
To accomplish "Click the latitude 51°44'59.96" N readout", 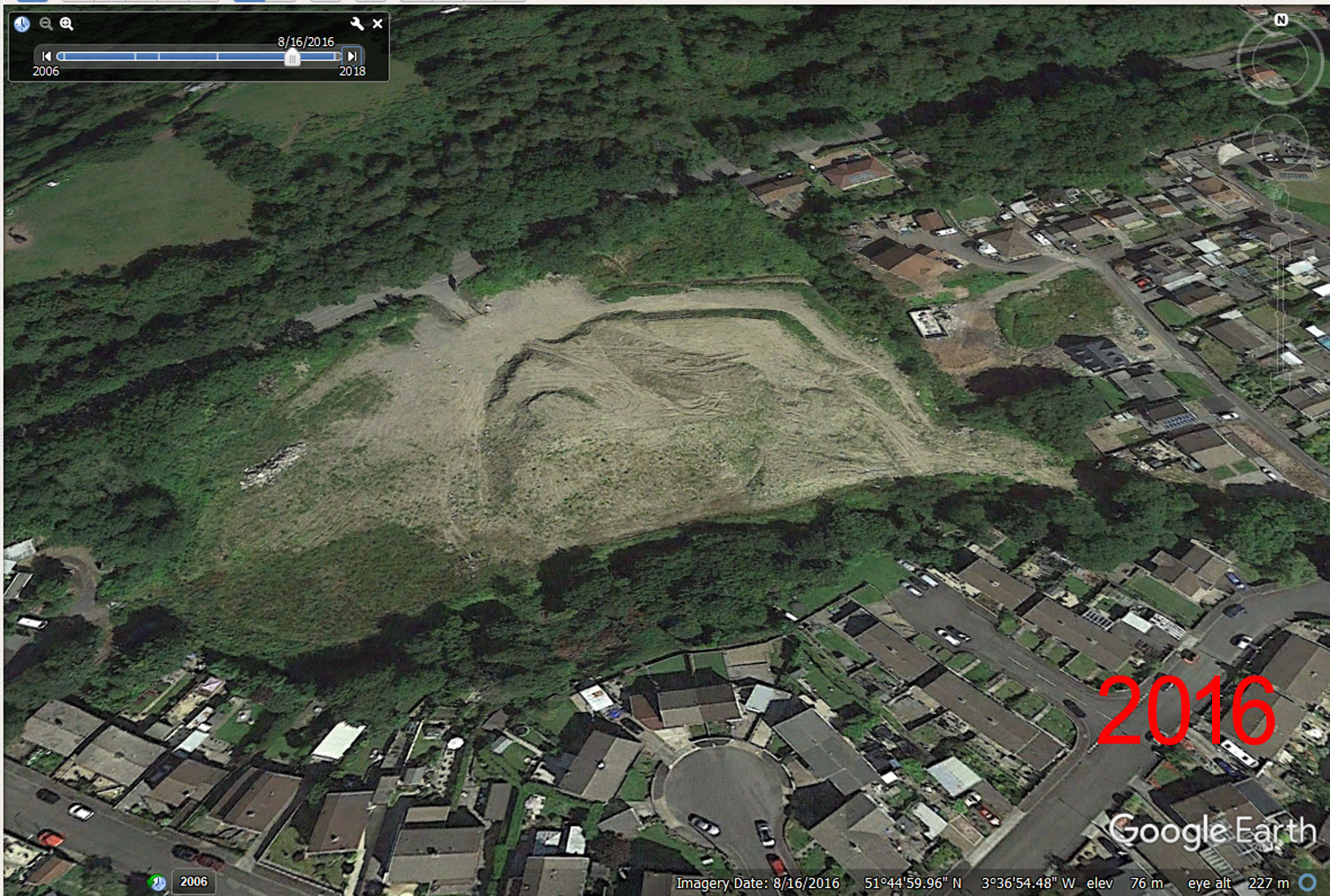I will (912, 884).
